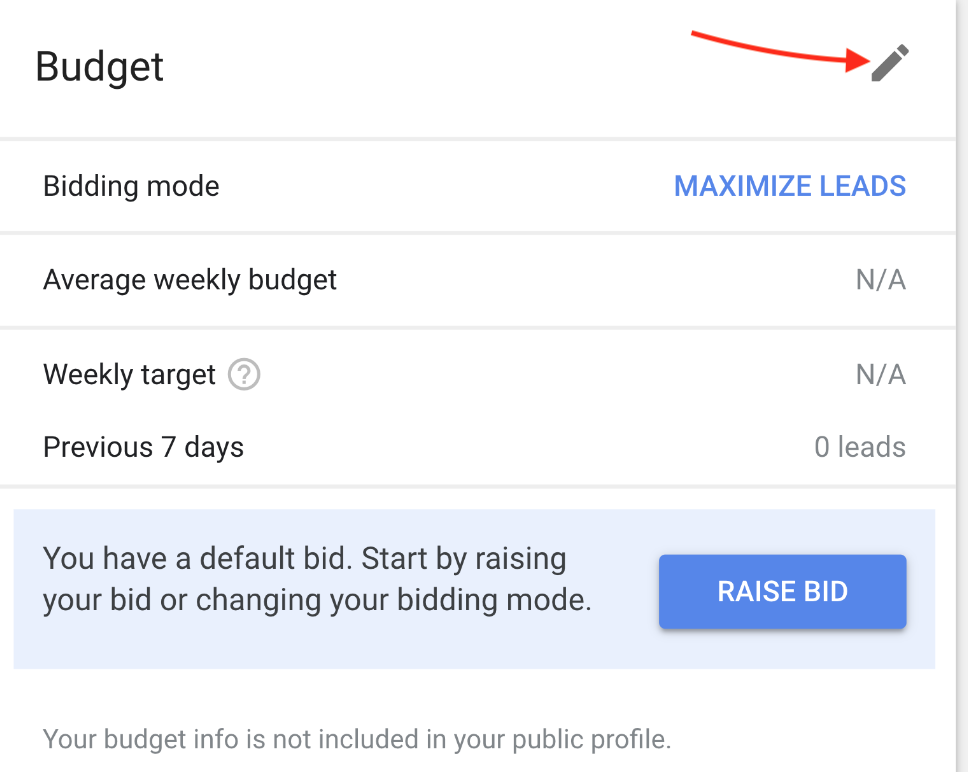The height and width of the screenshot is (772, 968).
Task: Click the default bid message text
Action: [317, 579]
